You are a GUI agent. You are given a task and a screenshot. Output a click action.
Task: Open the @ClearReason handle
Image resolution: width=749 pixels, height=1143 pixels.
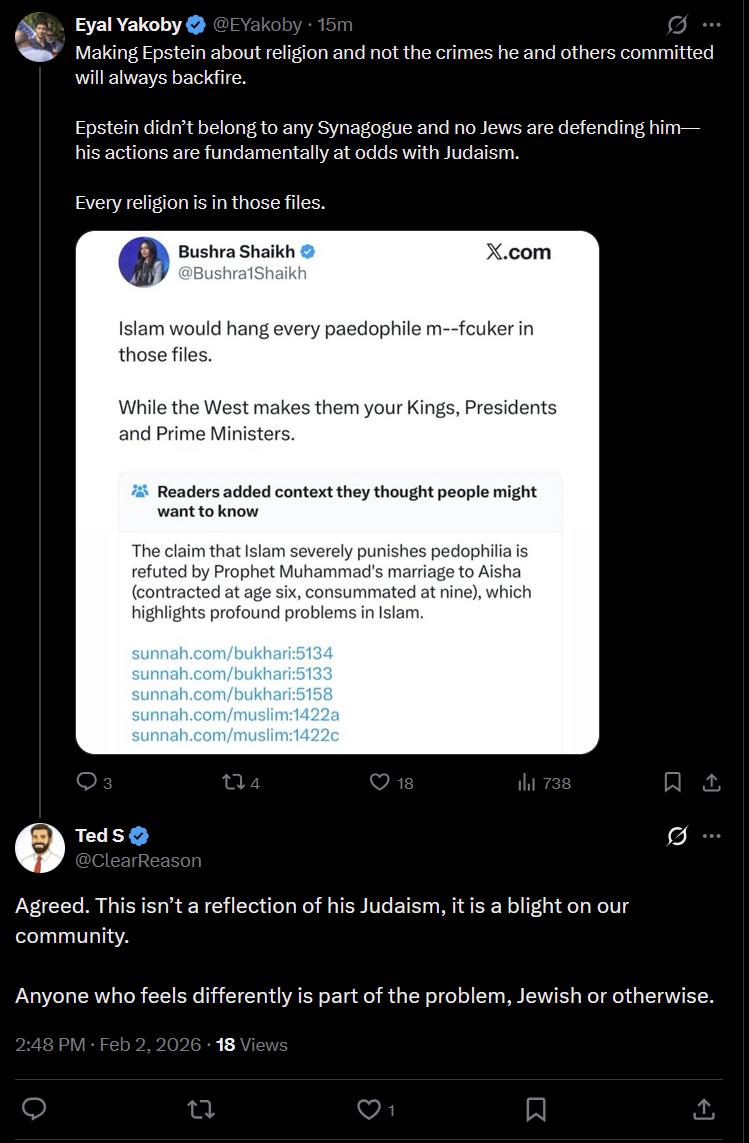tap(138, 860)
